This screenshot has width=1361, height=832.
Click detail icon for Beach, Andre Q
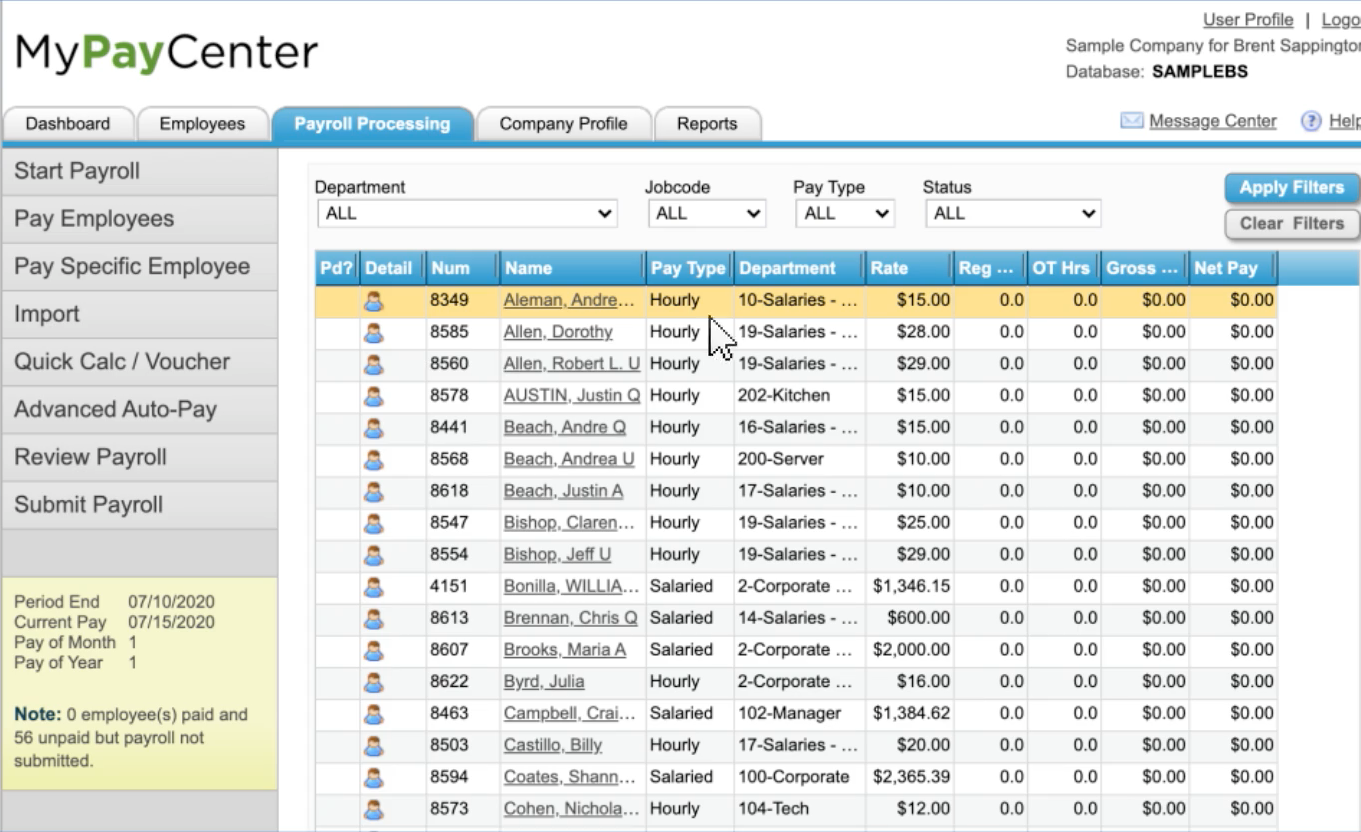coord(374,428)
